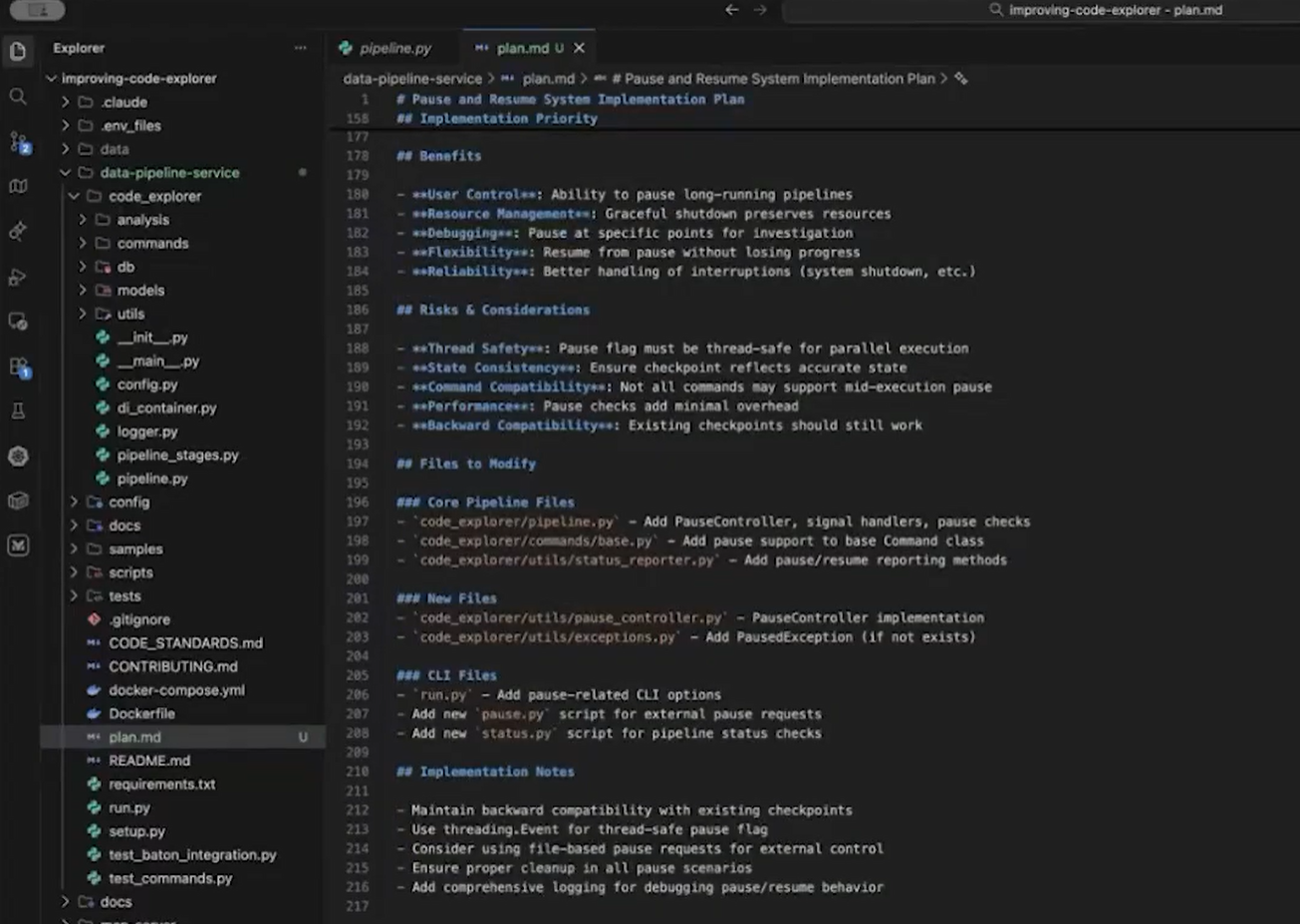Viewport: 1300px width, 924px height.
Task: Click sticky line '## Implementation Priority'
Action: (497, 118)
